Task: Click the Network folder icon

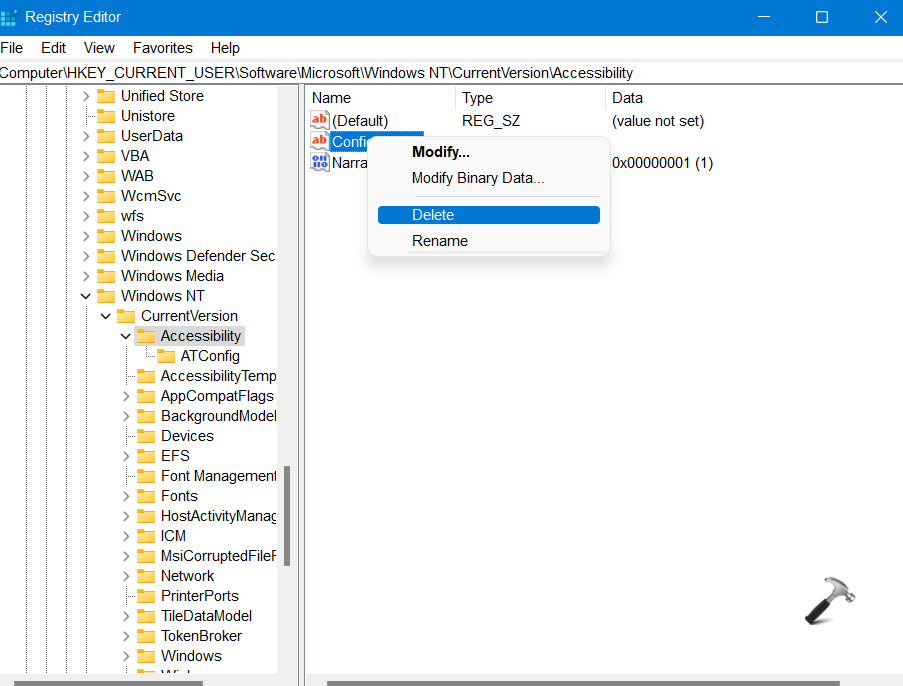Action: coord(146,576)
